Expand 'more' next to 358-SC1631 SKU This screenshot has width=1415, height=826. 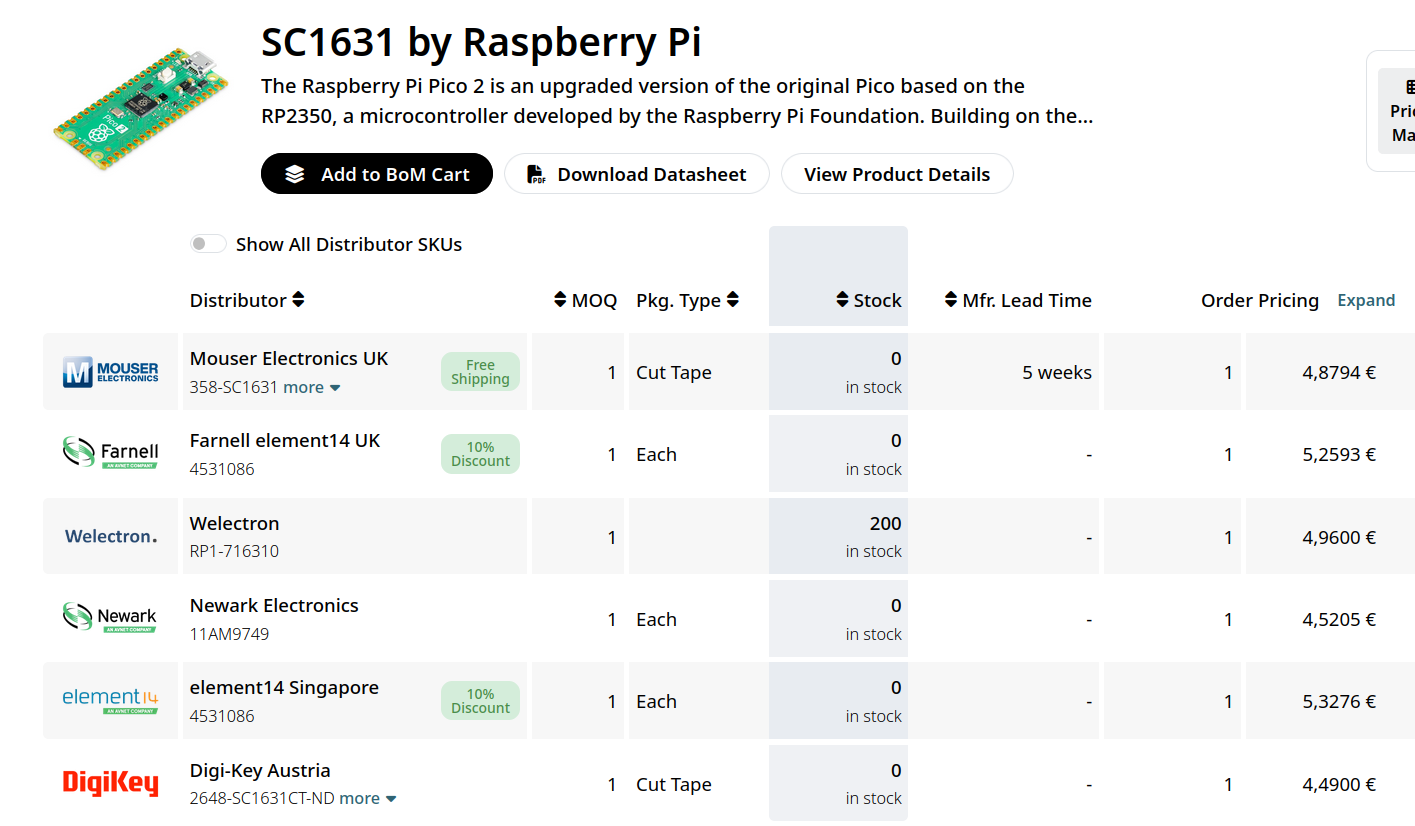(x=312, y=387)
